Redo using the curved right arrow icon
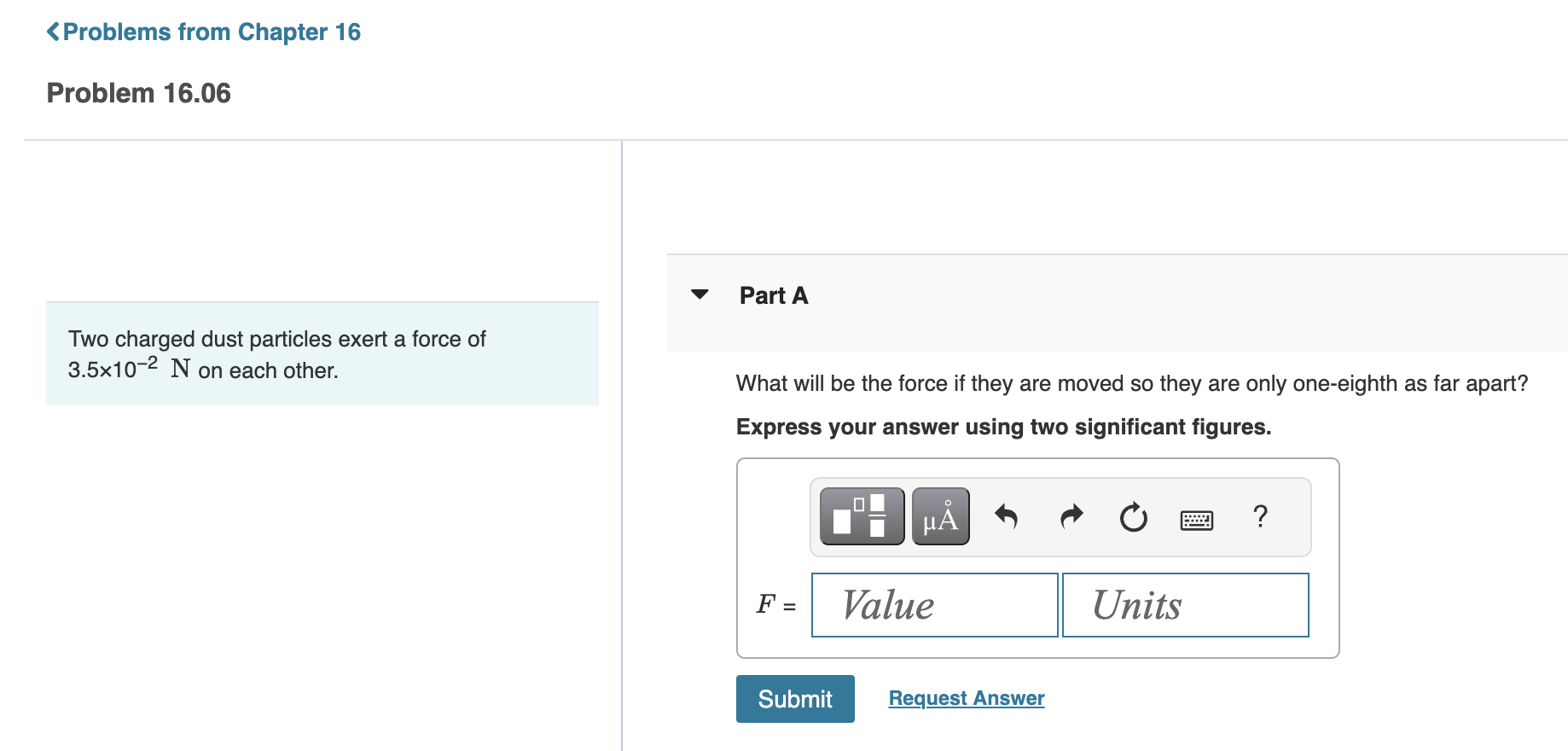 pos(1071,515)
